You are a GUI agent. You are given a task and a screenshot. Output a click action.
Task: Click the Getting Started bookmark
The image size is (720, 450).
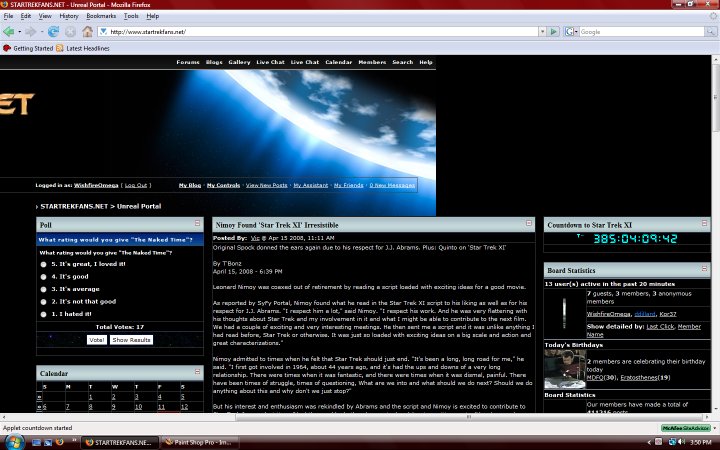[28, 48]
